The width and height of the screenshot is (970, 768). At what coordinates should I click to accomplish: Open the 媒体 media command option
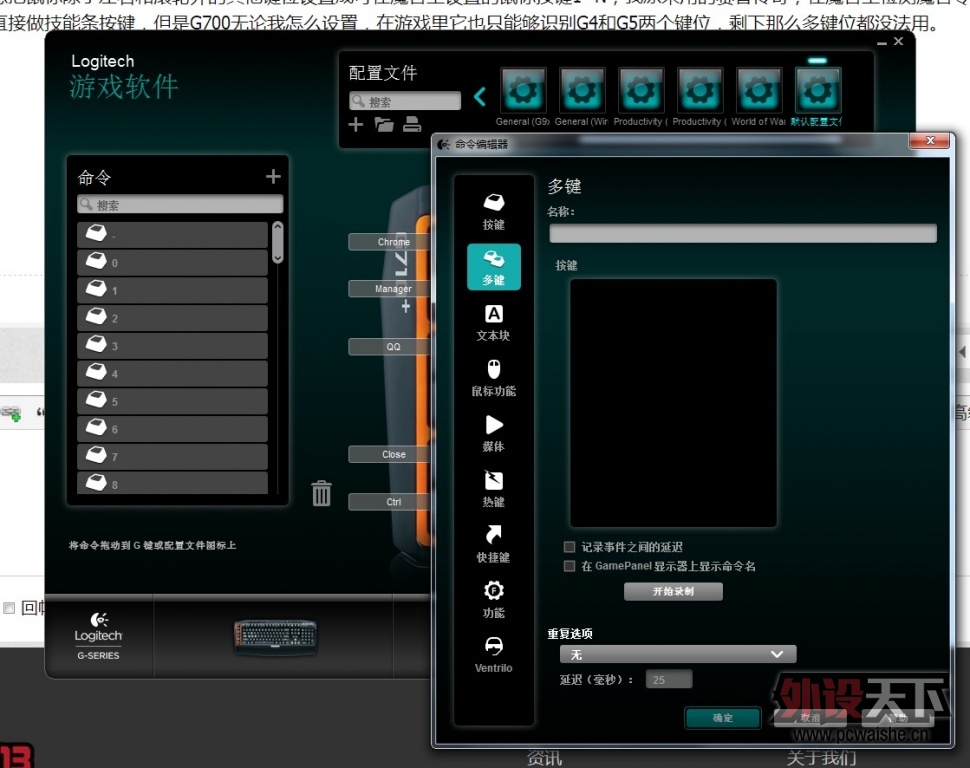493,433
